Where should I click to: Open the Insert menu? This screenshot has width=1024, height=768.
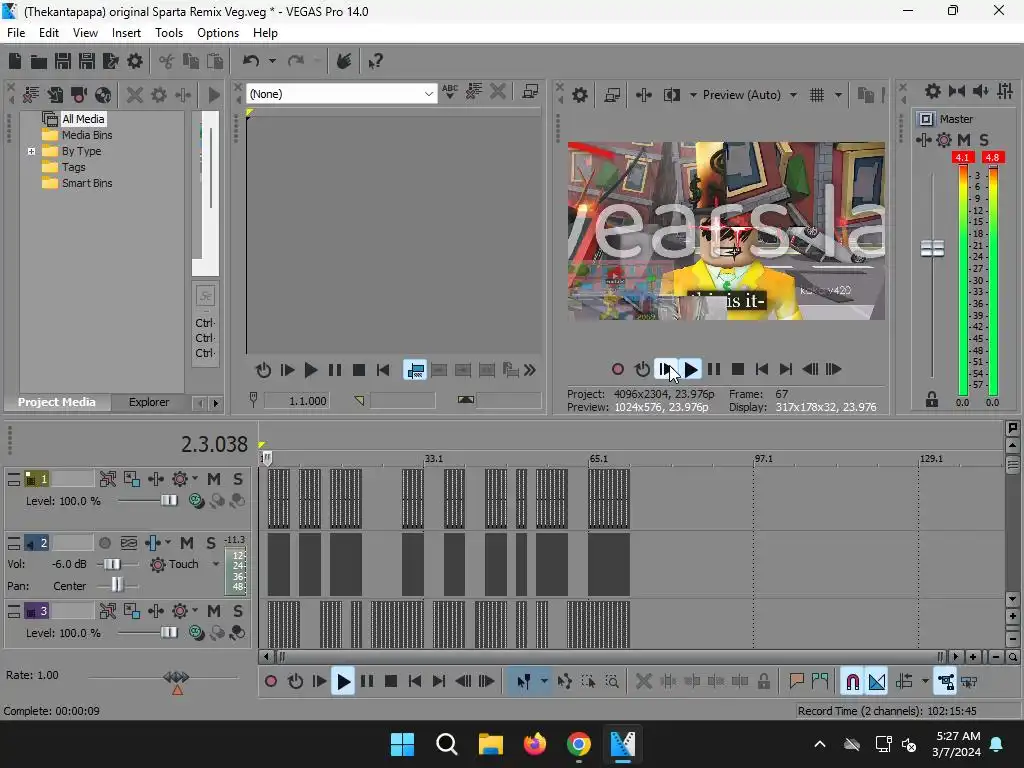pos(126,33)
